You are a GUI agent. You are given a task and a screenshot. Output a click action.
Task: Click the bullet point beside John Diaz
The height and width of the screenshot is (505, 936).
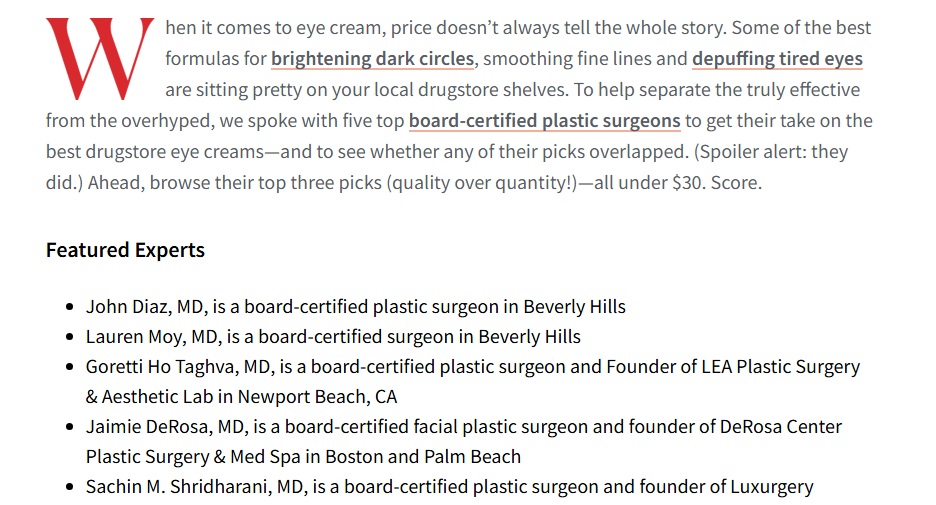point(69,308)
